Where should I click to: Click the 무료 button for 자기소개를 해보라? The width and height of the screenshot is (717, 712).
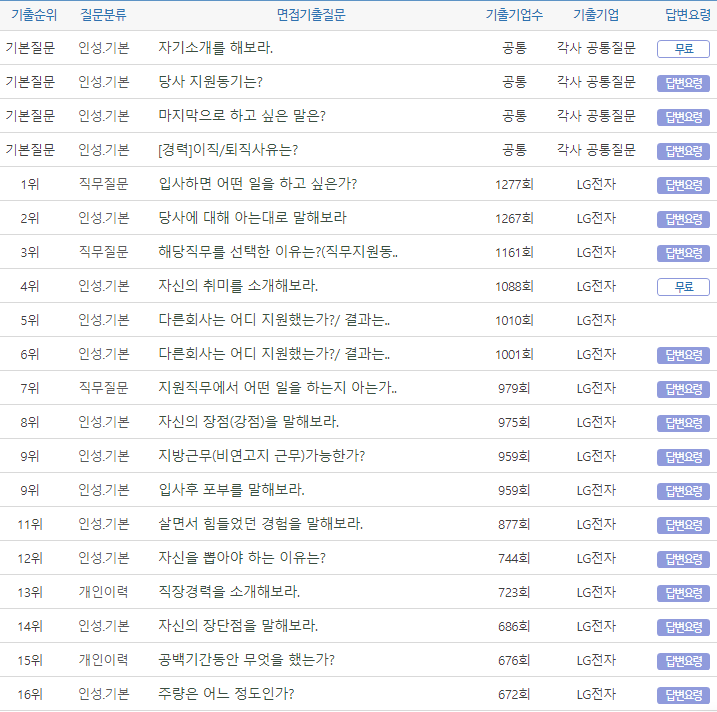[x=683, y=49]
